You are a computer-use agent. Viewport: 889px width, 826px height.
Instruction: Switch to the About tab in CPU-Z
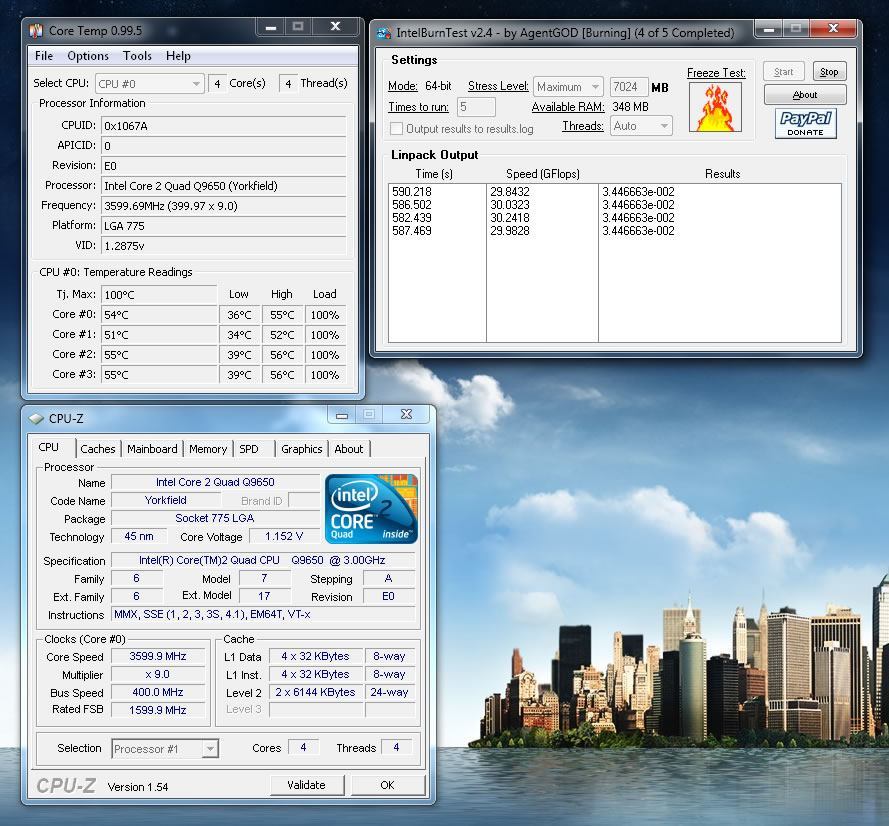point(349,449)
